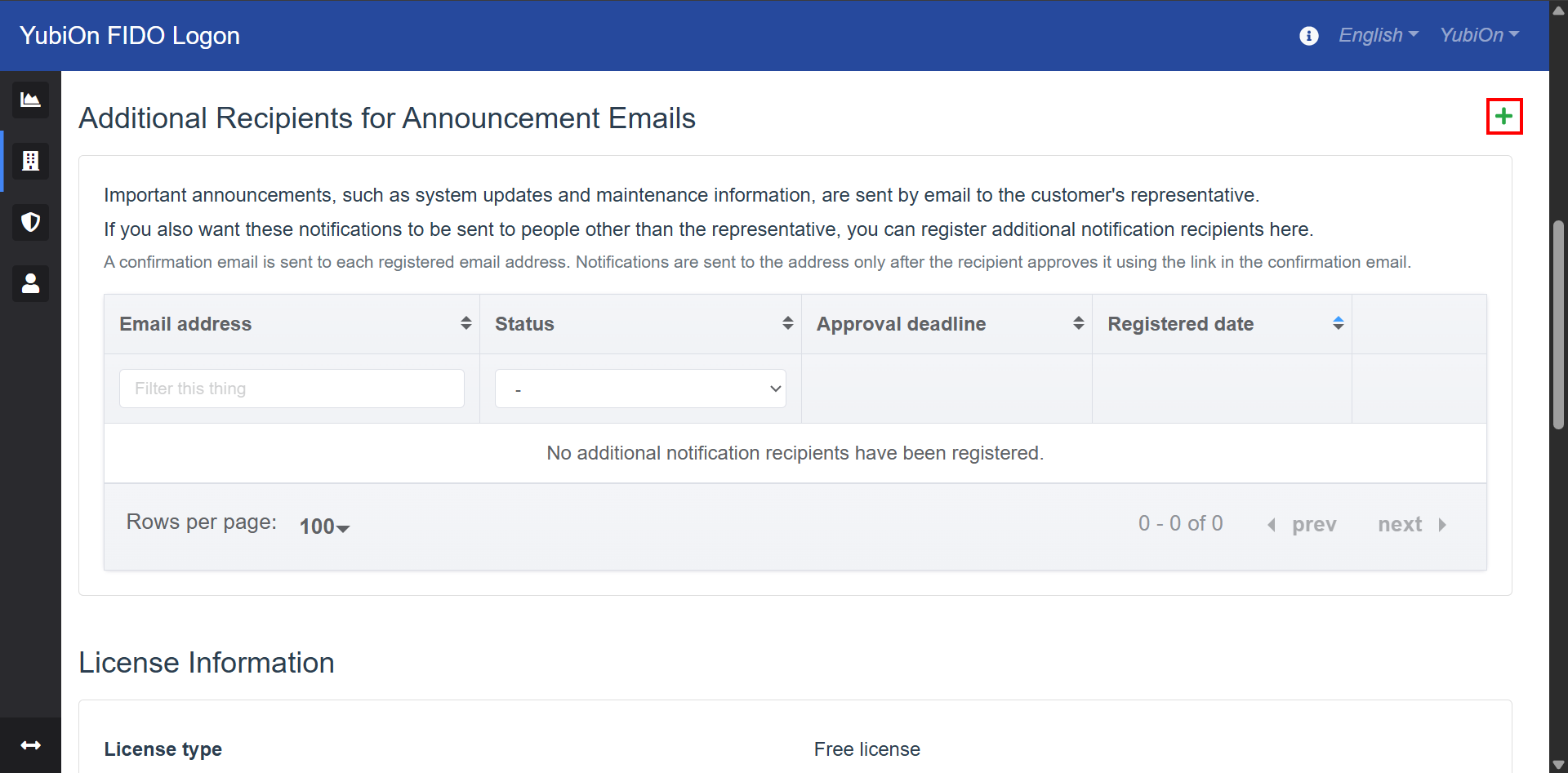Click 'Additional Recipients for Announcement Emails' heading
The height and width of the screenshot is (773, 1568).
tap(387, 118)
